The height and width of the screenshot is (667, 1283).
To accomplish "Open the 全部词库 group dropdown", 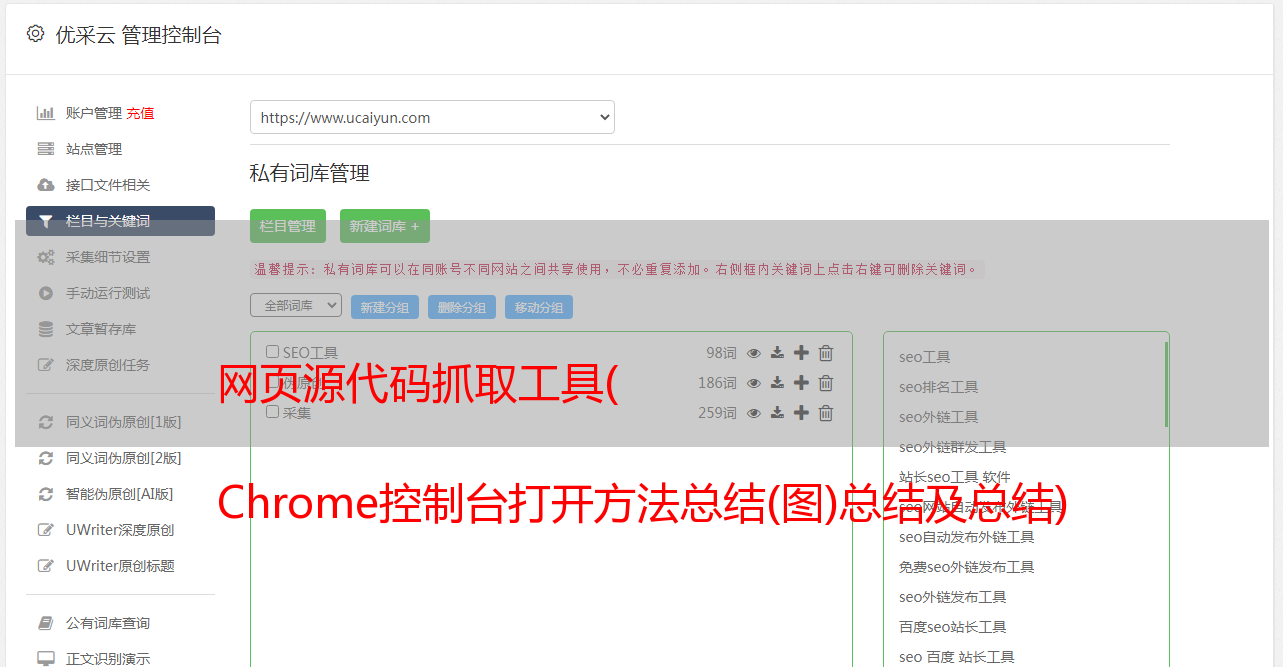I will click(x=296, y=305).
